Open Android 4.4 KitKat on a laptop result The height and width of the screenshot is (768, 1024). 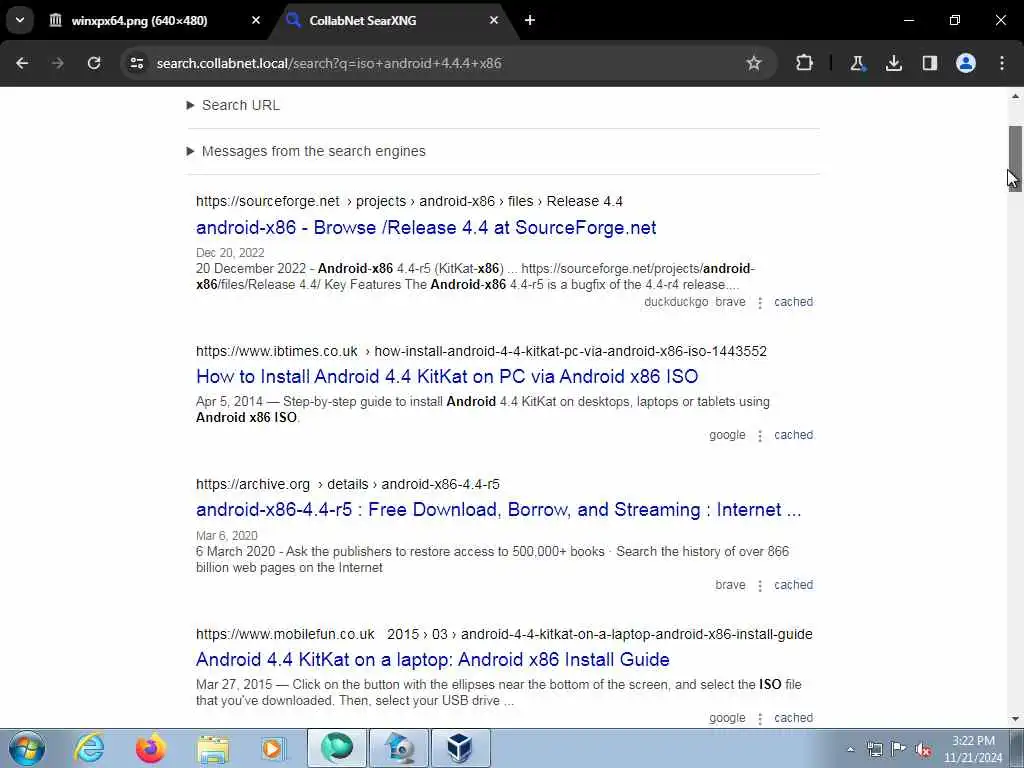pyautogui.click(x=432, y=659)
